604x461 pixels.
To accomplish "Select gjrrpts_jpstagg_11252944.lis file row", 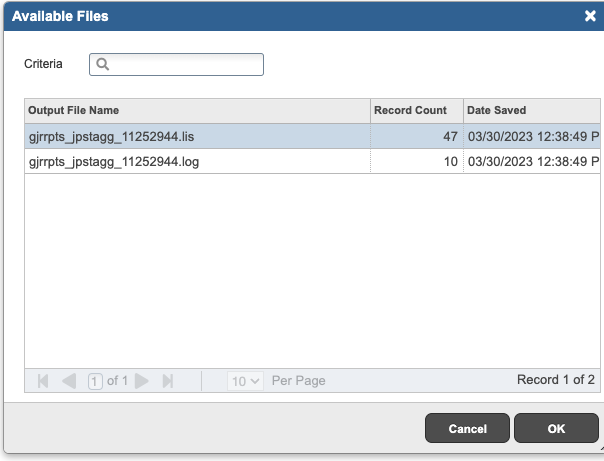I will pos(196,136).
